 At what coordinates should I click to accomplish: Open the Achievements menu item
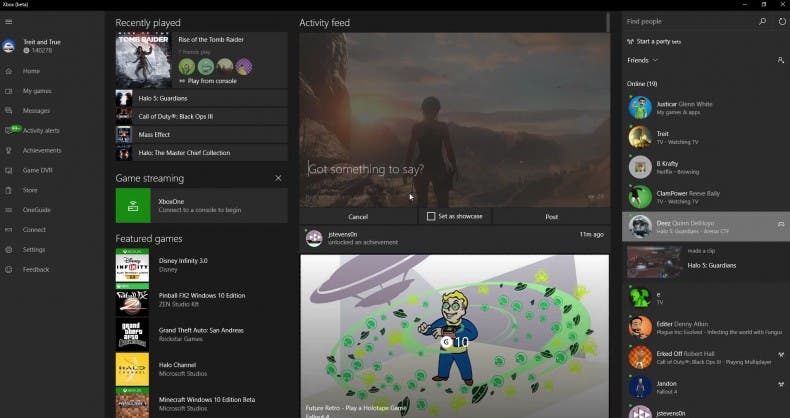click(42, 151)
